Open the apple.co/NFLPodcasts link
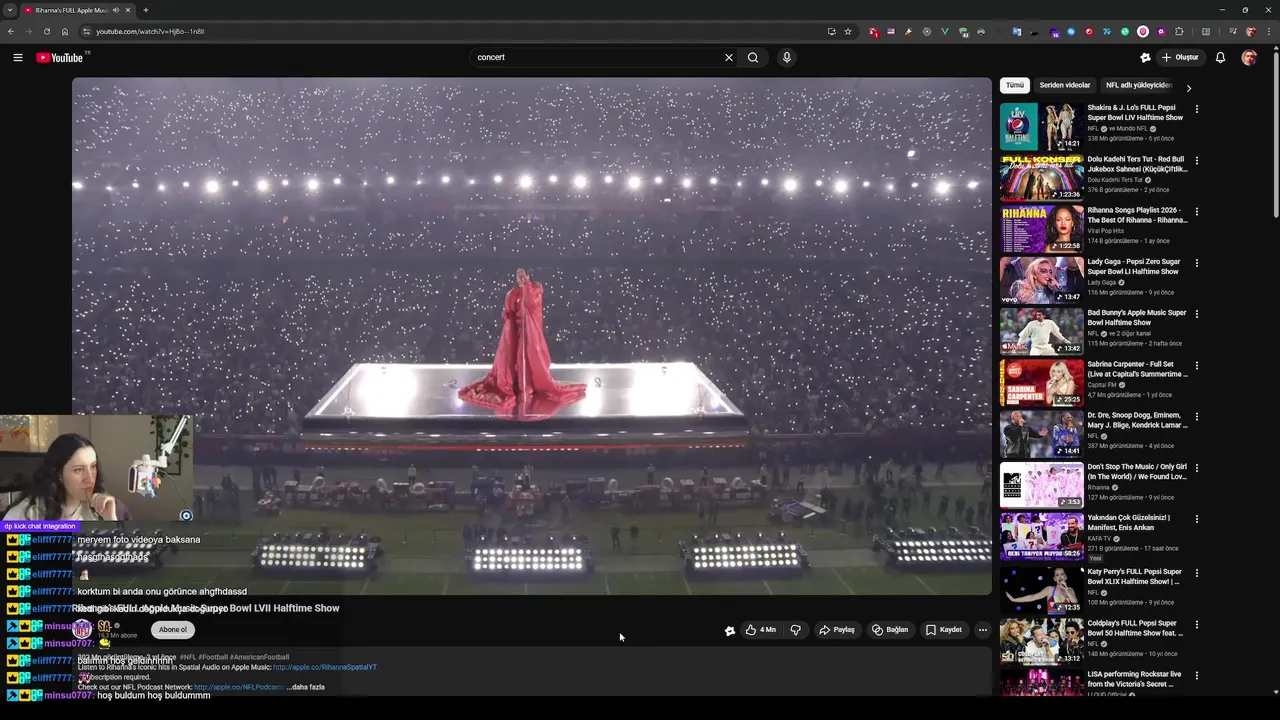Screen dimensions: 1280x720 (x=239, y=687)
